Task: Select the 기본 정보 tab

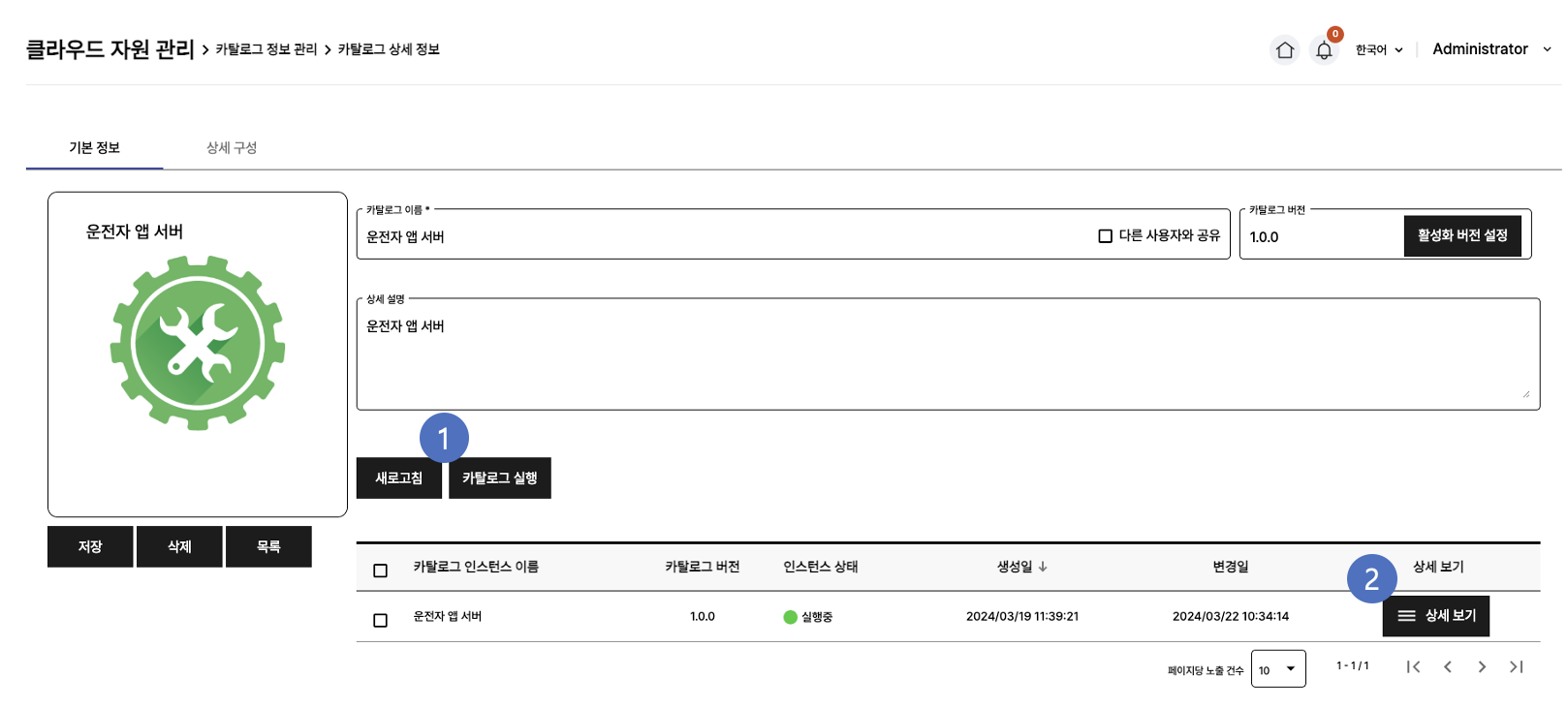Action: click(x=94, y=148)
